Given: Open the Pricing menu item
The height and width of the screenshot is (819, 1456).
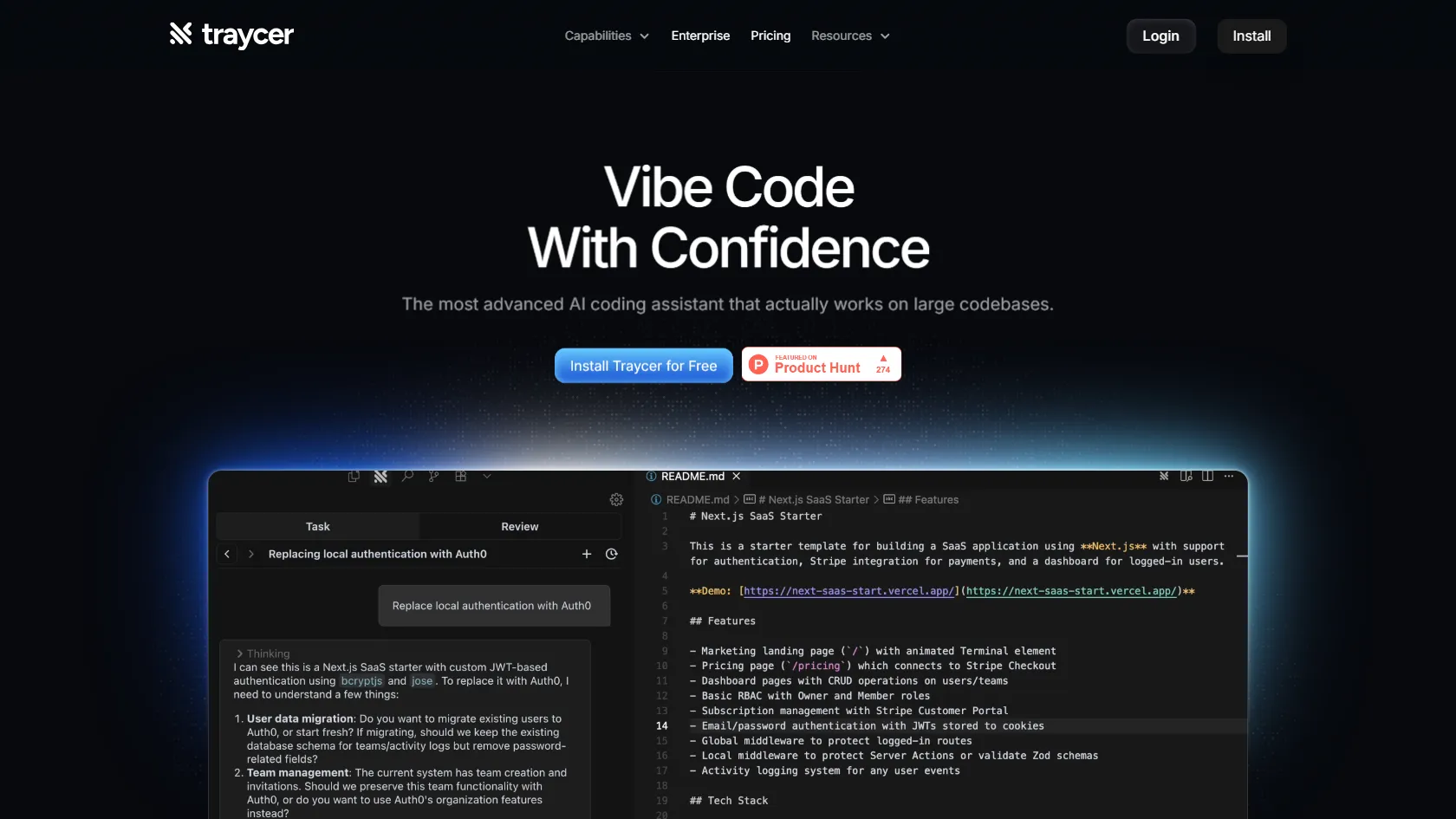Looking at the screenshot, I should (770, 36).
